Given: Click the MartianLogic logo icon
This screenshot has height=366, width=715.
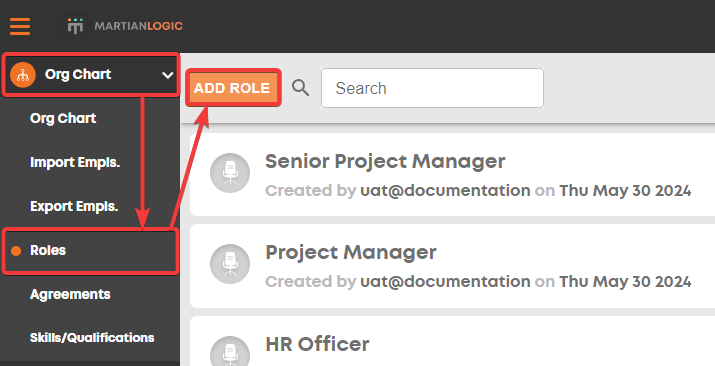Looking at the screenshot, I should point(75,26).
